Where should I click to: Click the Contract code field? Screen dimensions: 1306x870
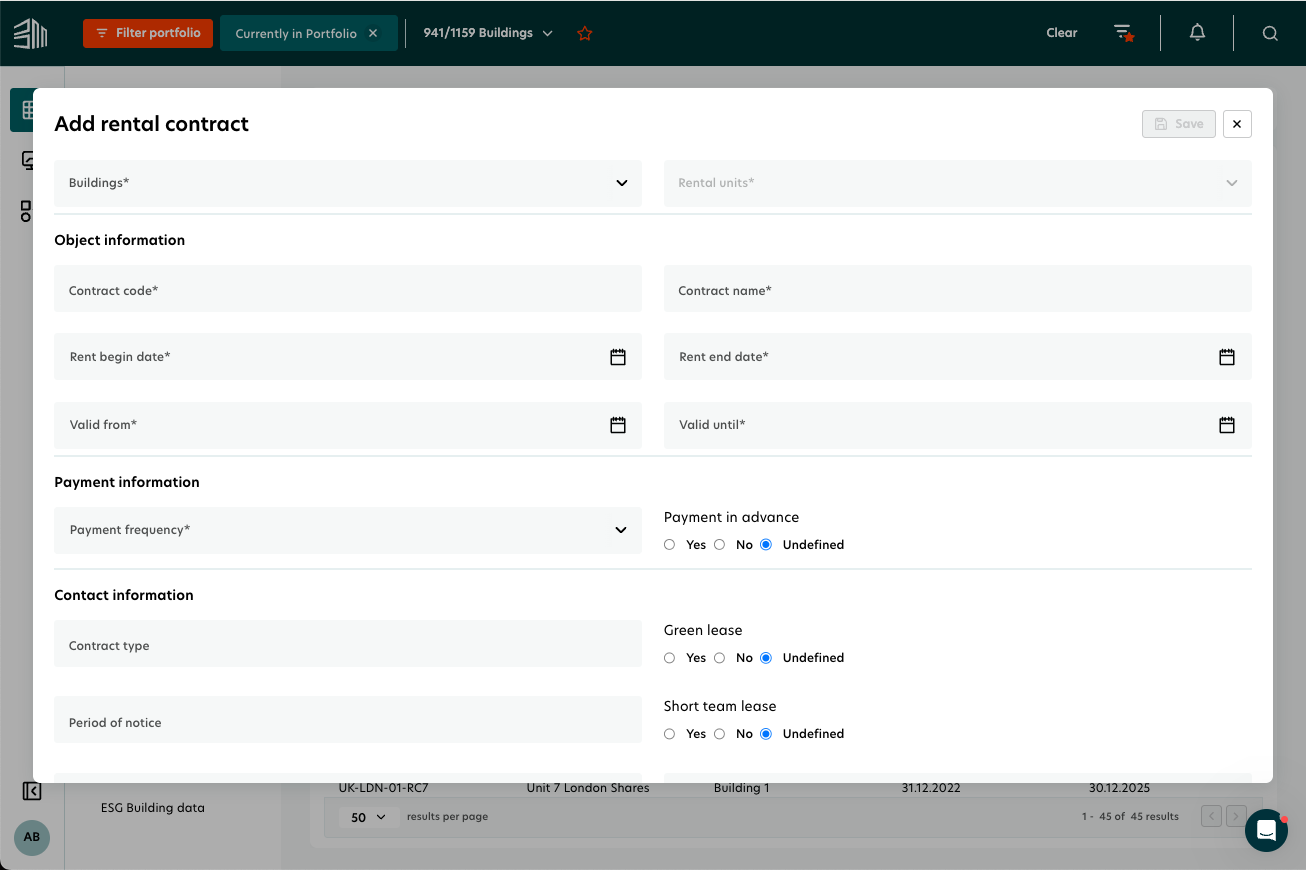pyautogui.click(x=348, y=289)
